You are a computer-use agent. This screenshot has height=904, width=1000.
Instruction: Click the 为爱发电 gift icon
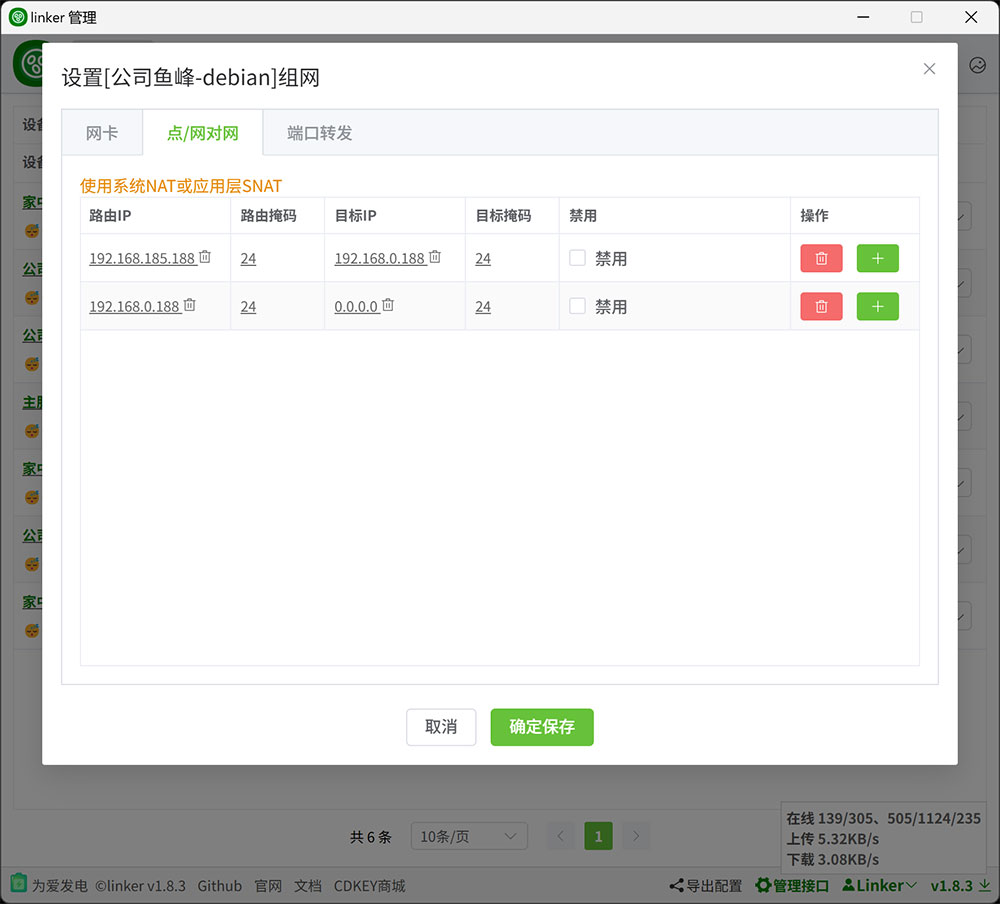pyautogui.click(x=18, y=883)
